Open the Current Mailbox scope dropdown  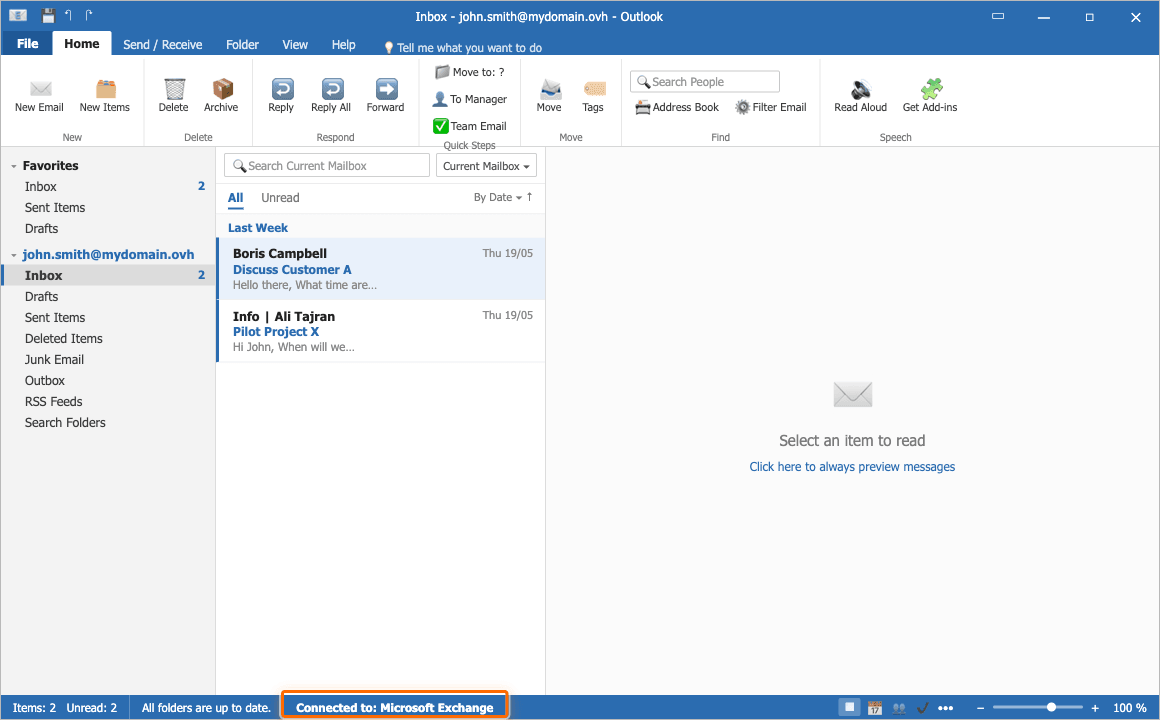coord(486,166)
